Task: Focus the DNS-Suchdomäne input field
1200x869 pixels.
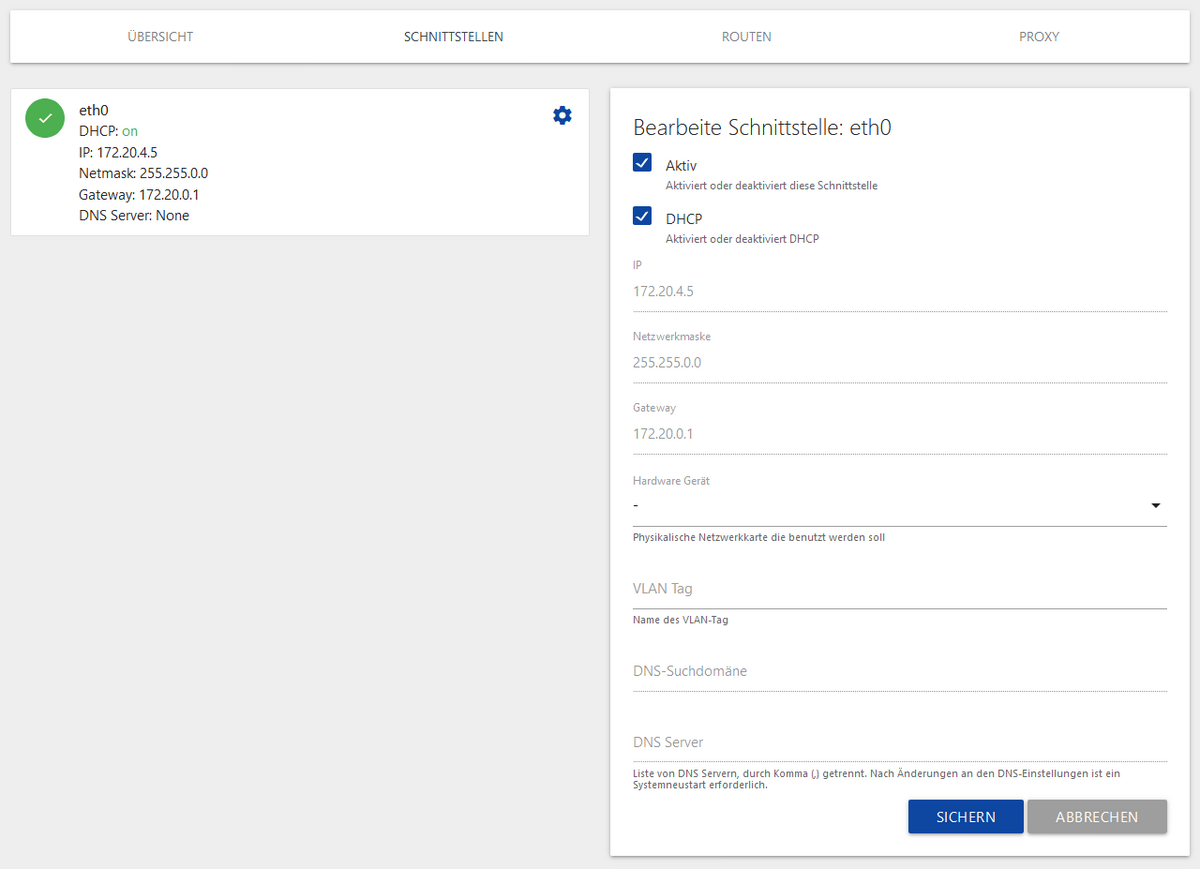Action: [900, 672]
